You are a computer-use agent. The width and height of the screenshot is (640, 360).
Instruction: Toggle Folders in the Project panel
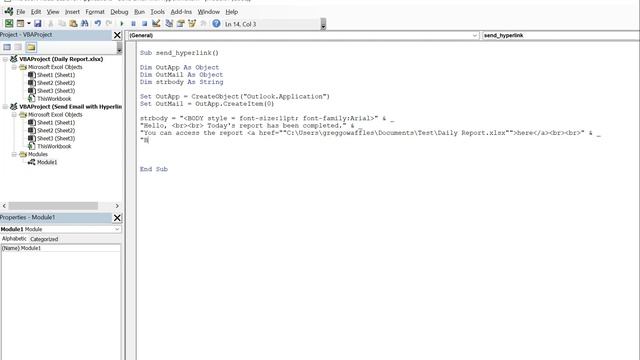pos(31,47)
